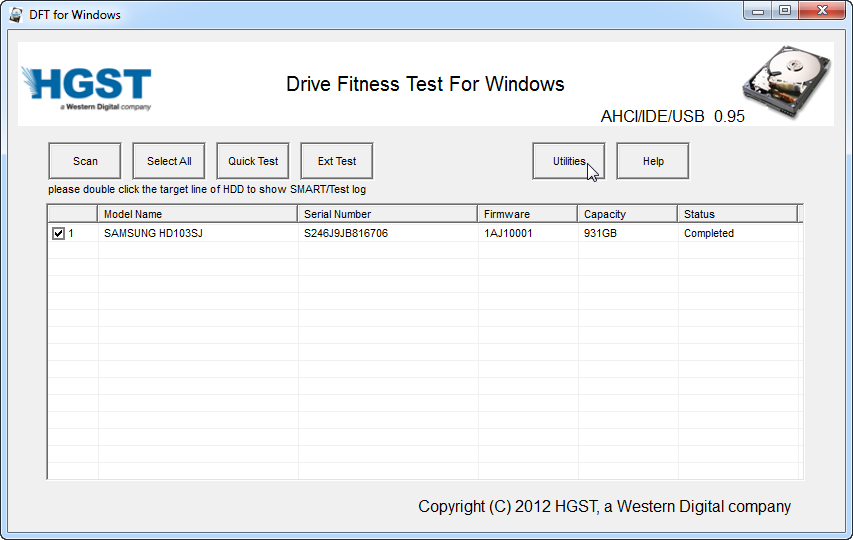Minimize the DFT for Windows window
The image size is (853, 540).
click(x=758, y=10)
